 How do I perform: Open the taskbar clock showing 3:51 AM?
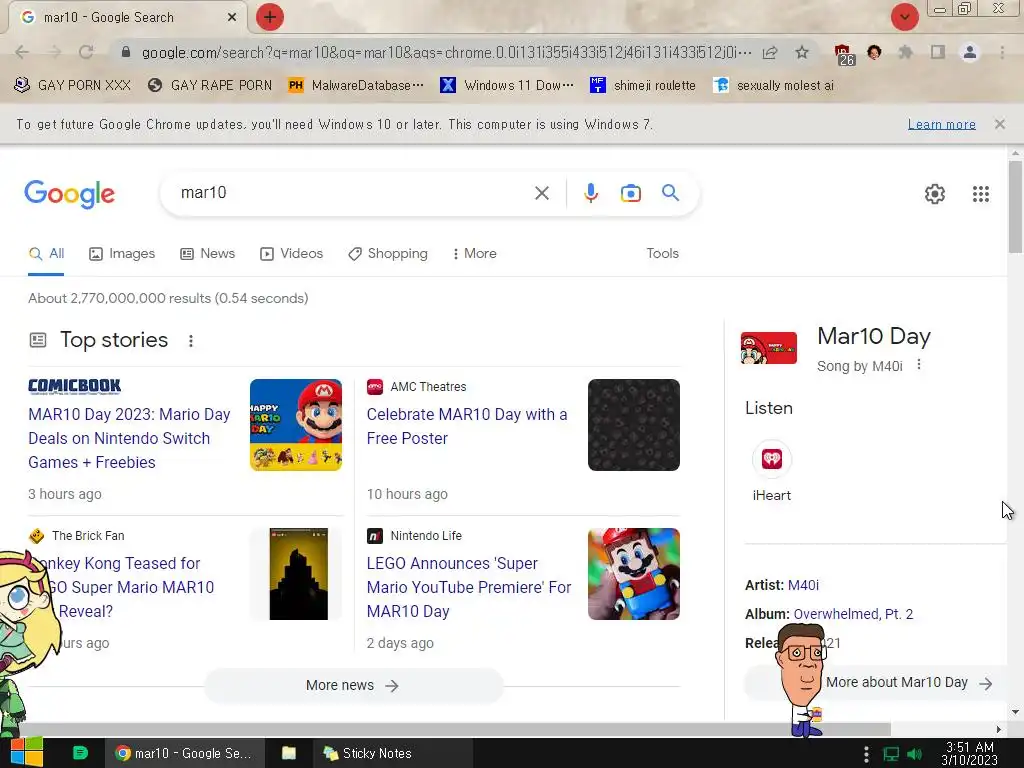click(x=969, y=754)
